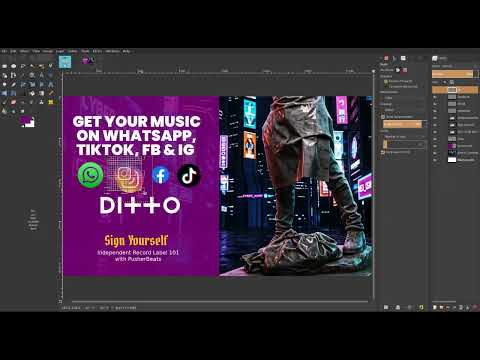Select the layer with the purple thumbnail

point(455,146)
